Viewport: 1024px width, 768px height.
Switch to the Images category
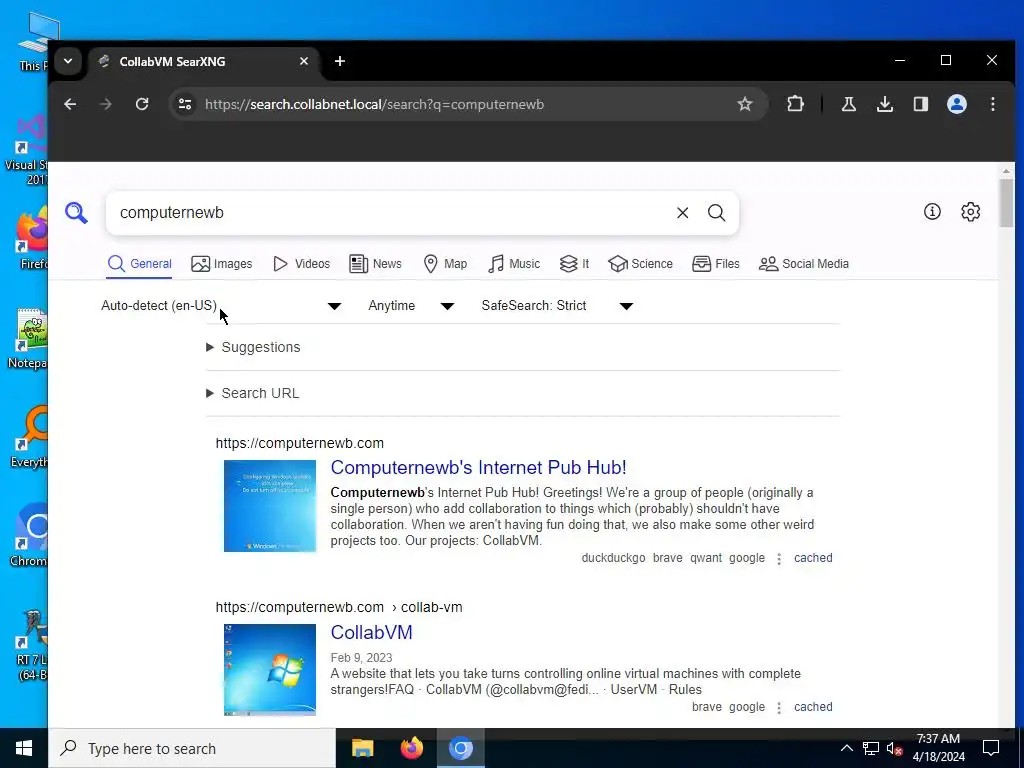tap(221, 264)
